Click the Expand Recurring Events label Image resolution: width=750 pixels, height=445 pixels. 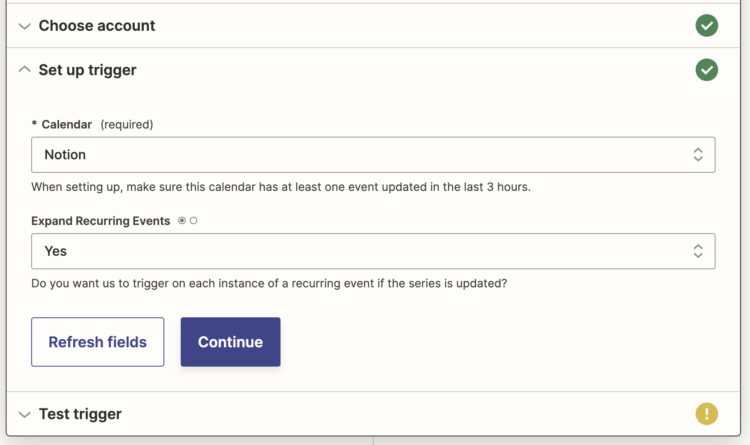[x=100, y=221]
